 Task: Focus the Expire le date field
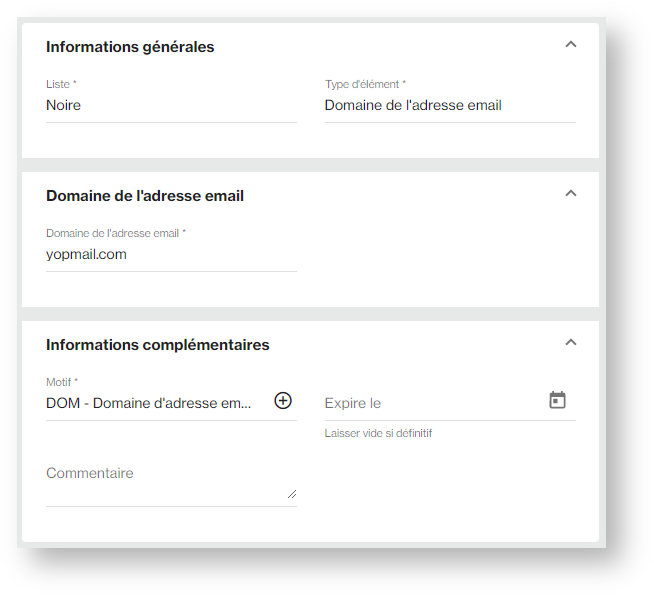[430, 403]
